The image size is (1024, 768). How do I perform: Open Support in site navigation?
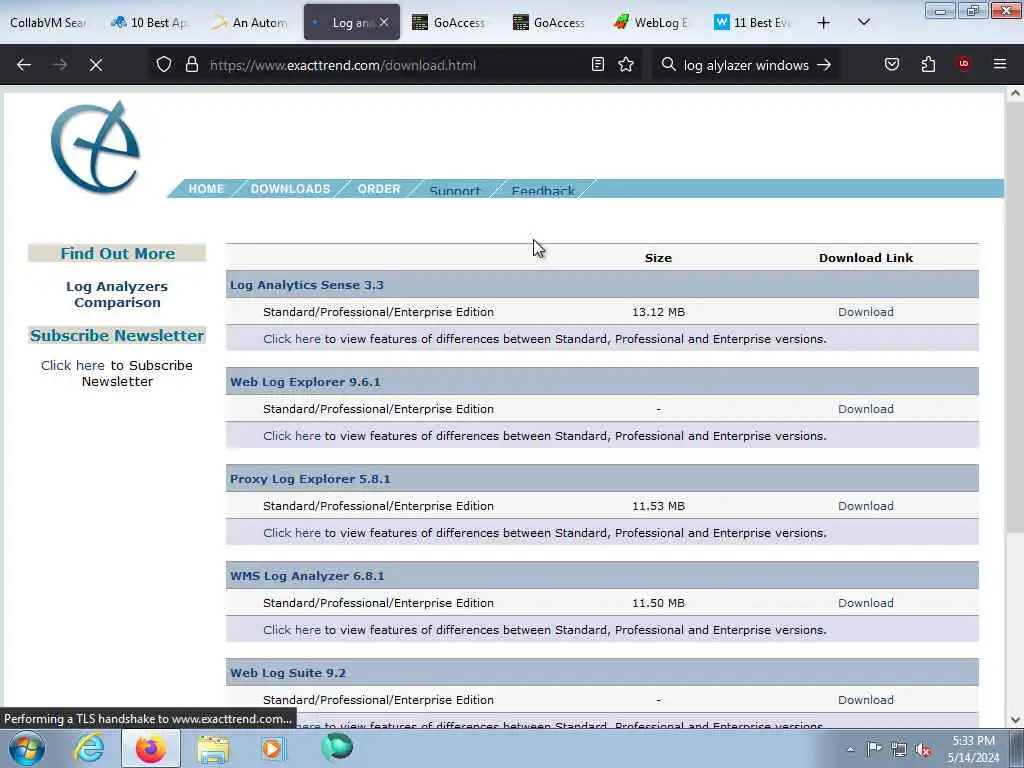(455, 191)
